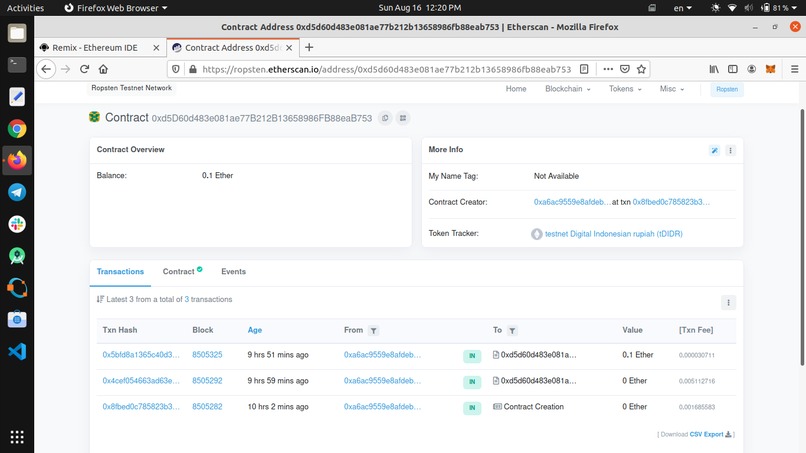
Task: Open More Info options menu
Action: [x=730, y=150]
